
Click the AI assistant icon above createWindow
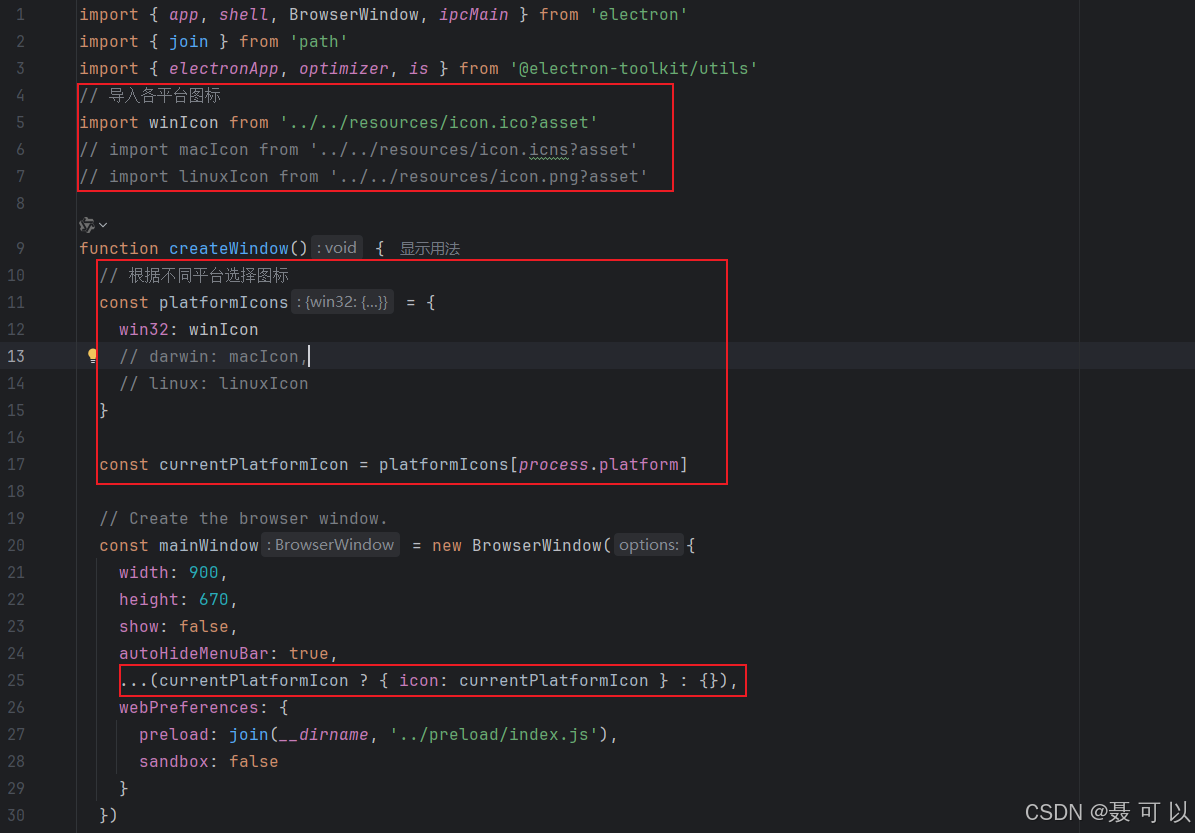click(x=87, y=225)
